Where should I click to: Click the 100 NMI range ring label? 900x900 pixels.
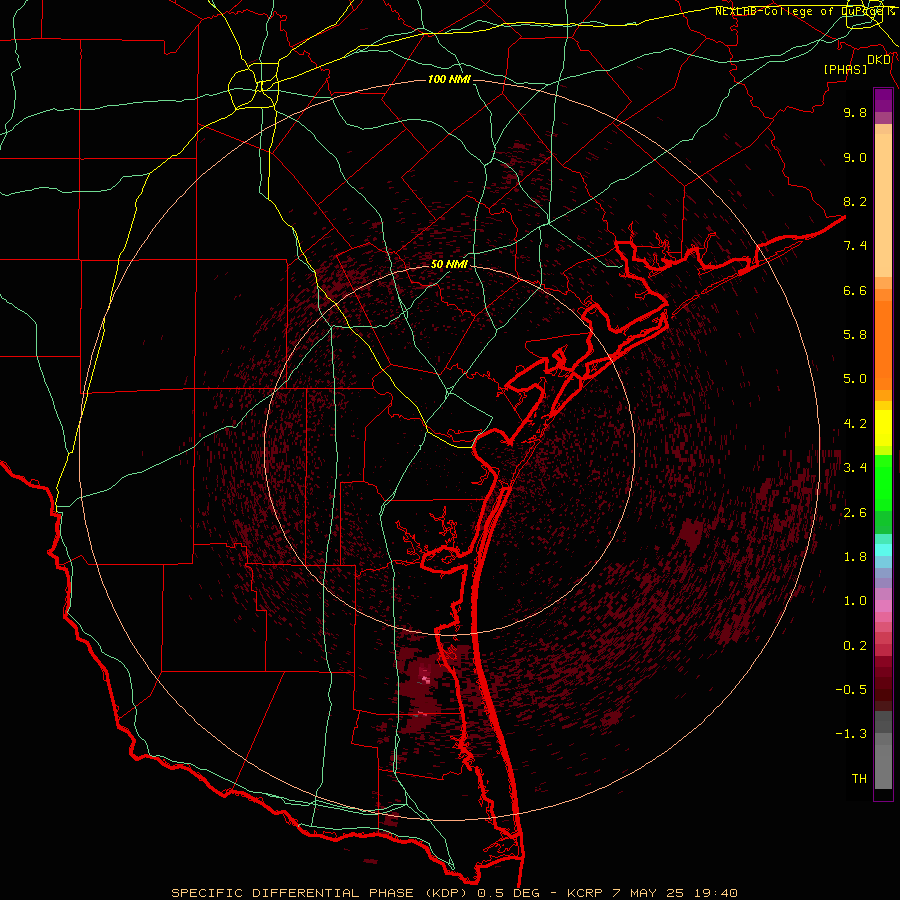[449, 79]
